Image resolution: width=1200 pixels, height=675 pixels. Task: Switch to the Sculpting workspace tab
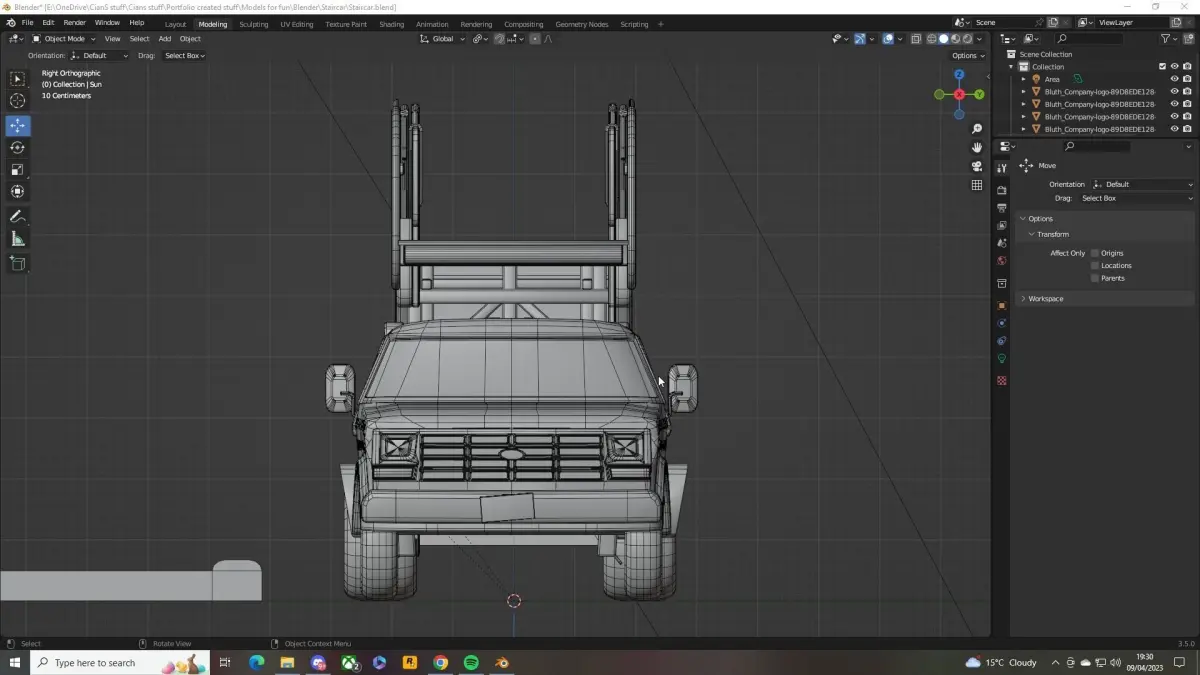(x=253, y=24)
